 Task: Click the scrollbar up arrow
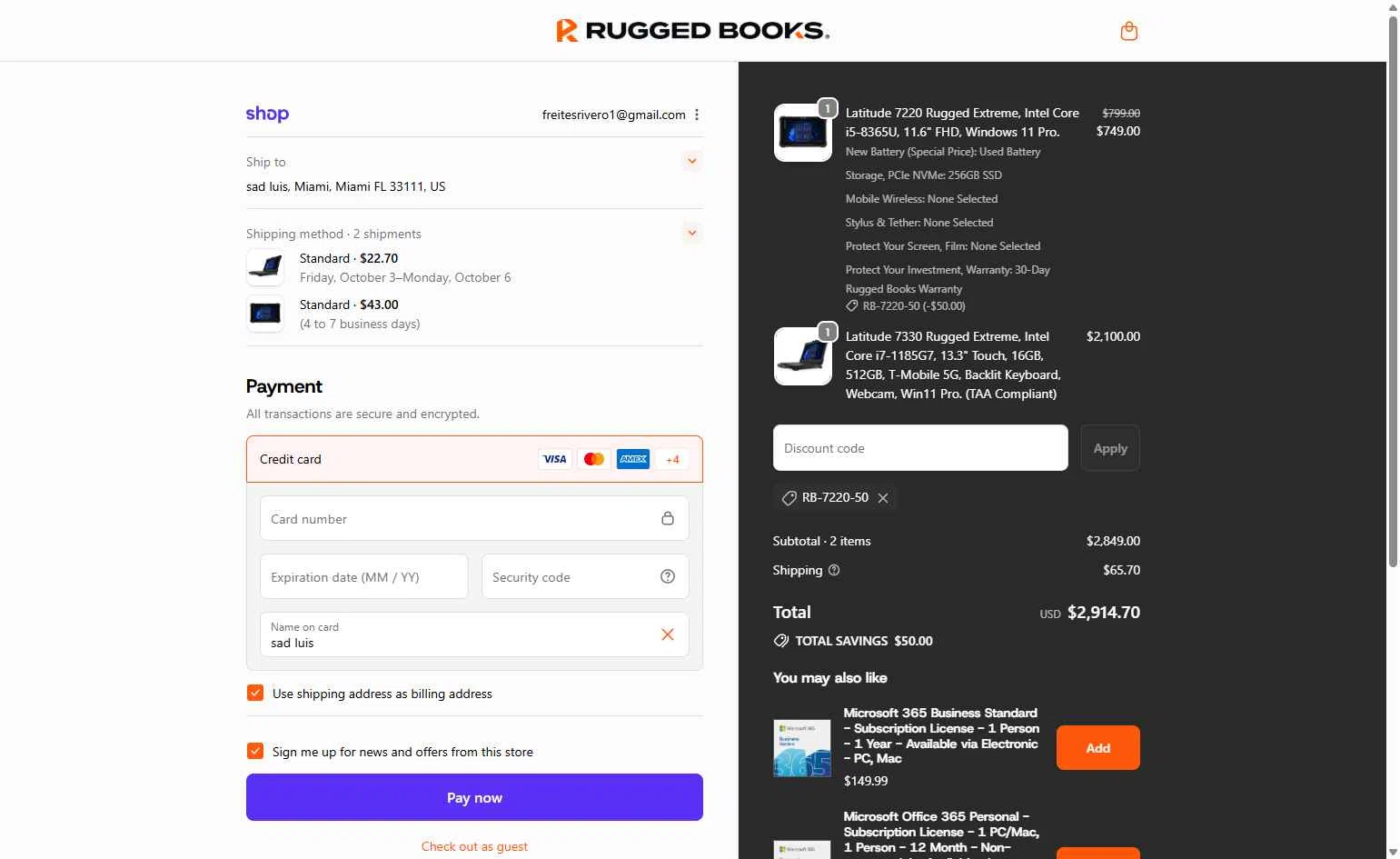1393,6
